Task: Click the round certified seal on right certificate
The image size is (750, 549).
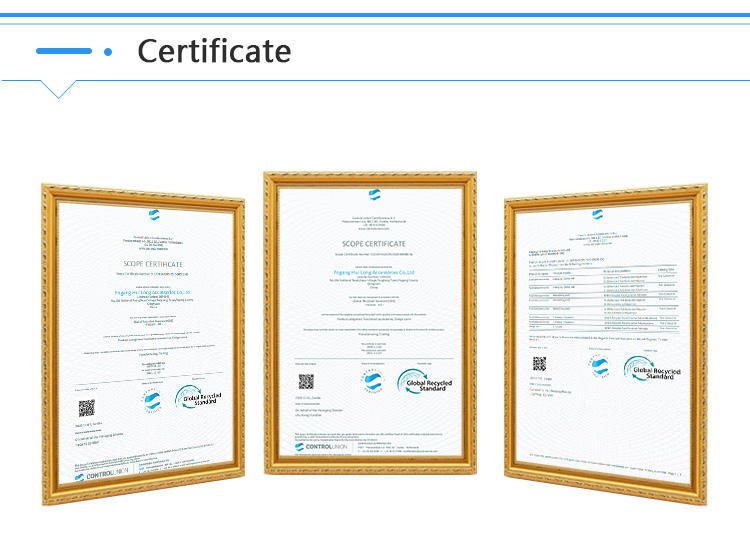Action: click(x=599, y=366)
